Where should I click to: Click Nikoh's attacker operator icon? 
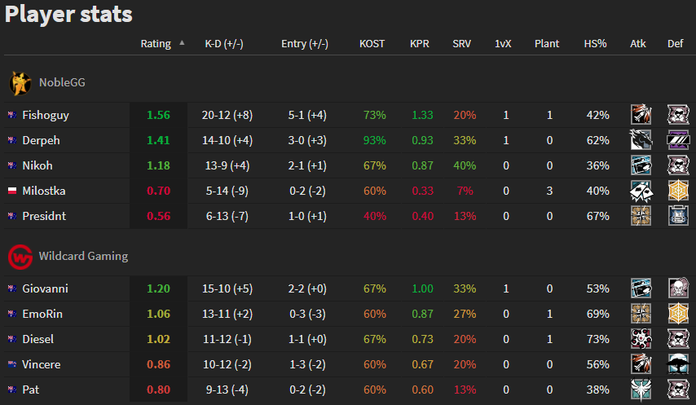[x=641, y=166]
